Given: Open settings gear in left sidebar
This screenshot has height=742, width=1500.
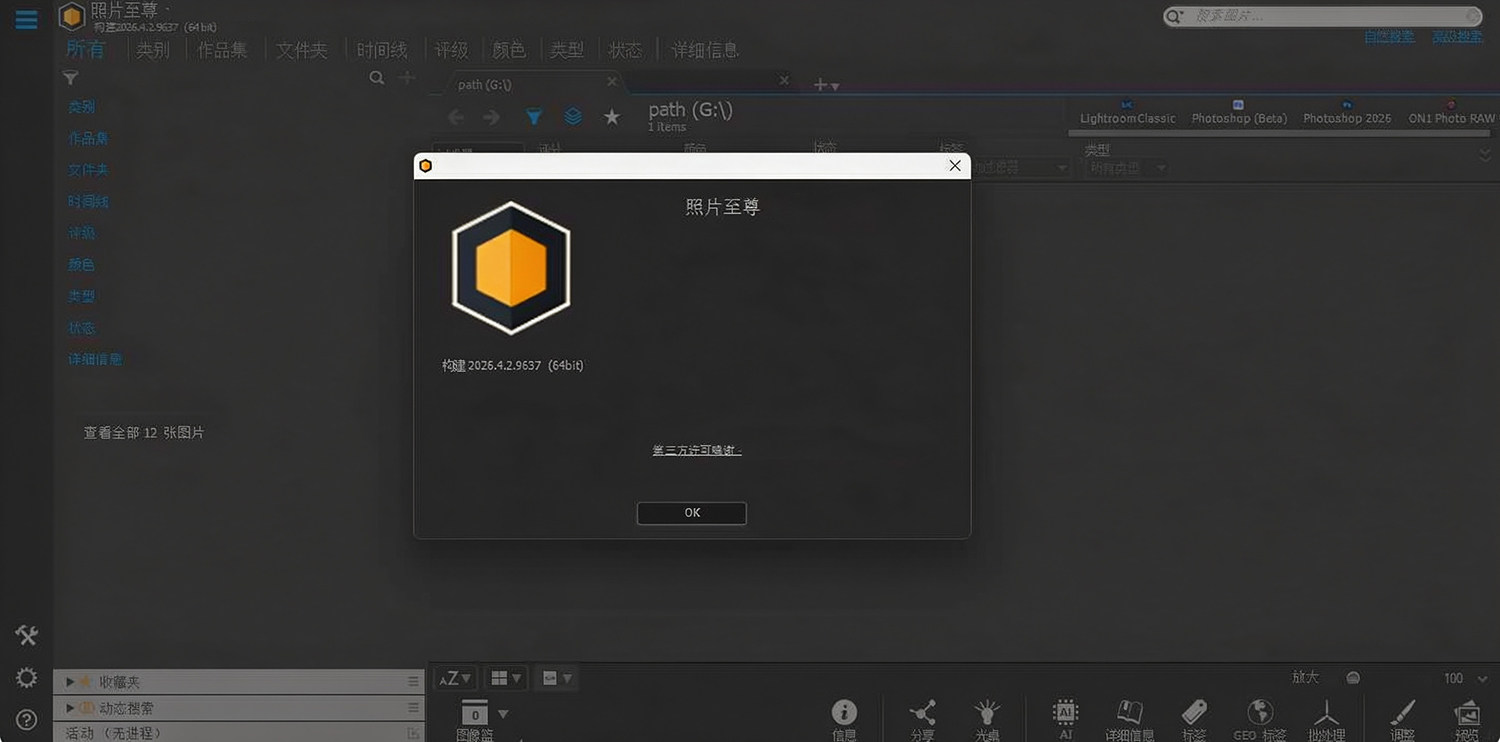Looking at the screenshot, I should [27, 678].
